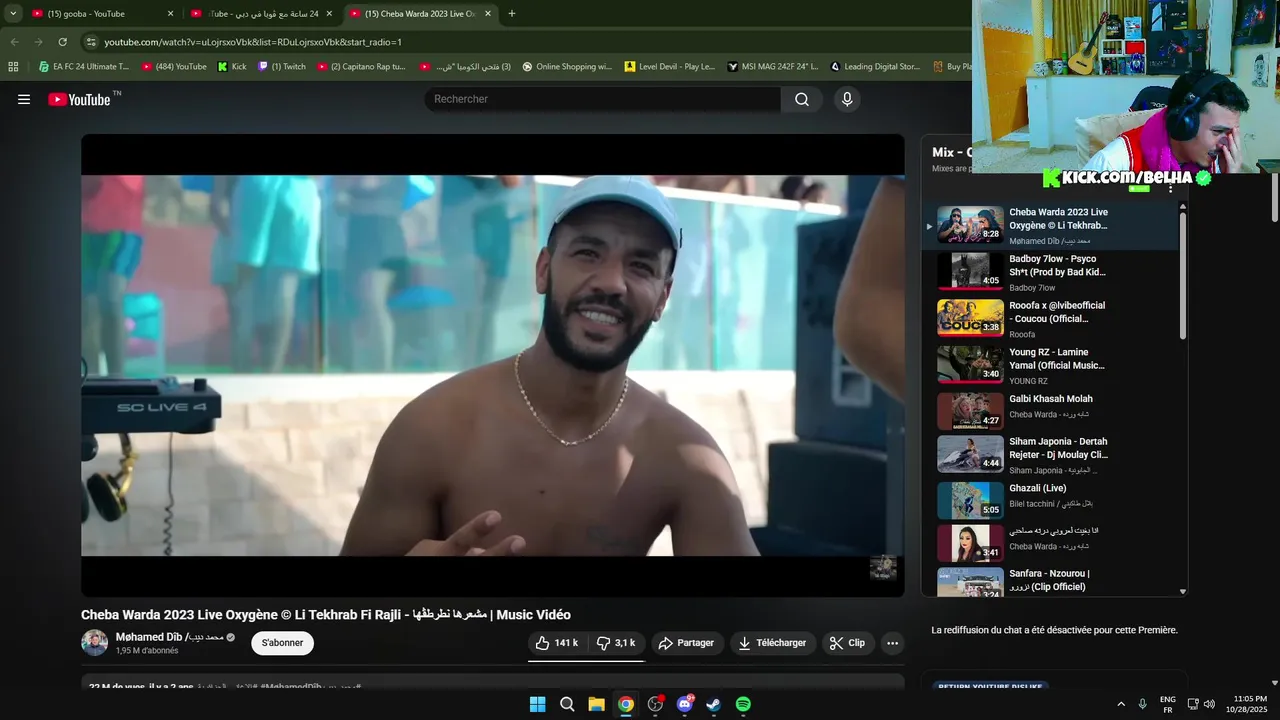Focus the Rechercher search field

[x=603, y=99]
